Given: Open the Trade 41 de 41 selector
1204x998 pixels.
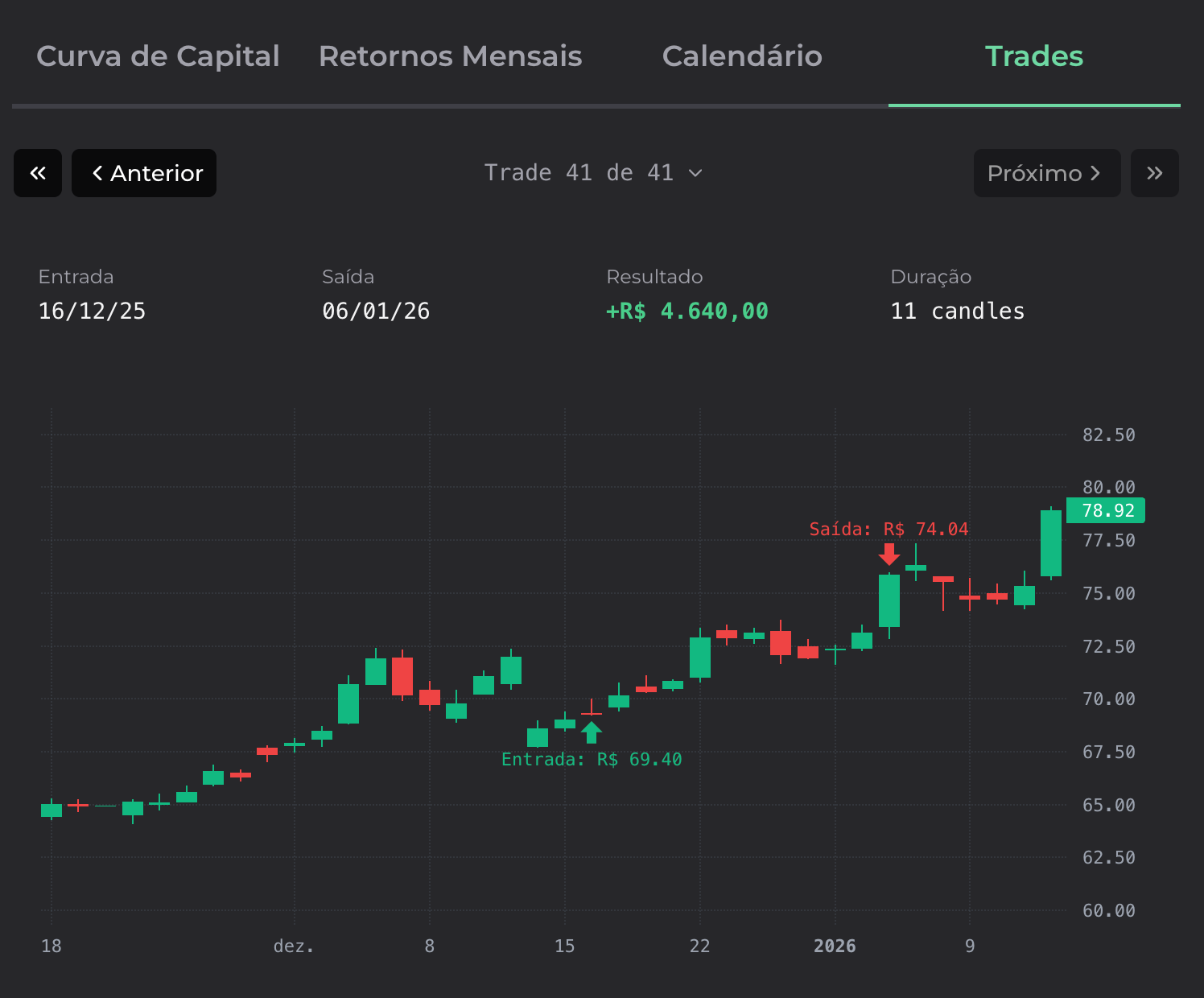Looking at the screenshot, I should coord(593,173).
